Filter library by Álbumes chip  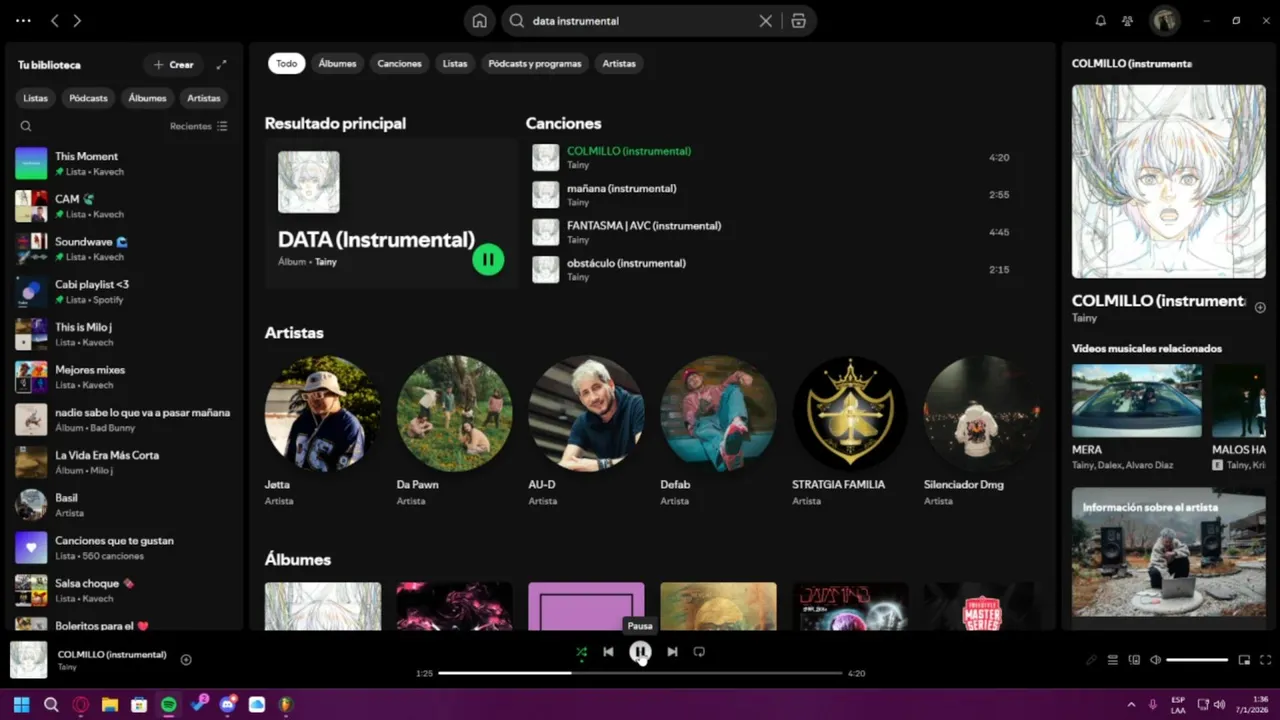[147, 98]
